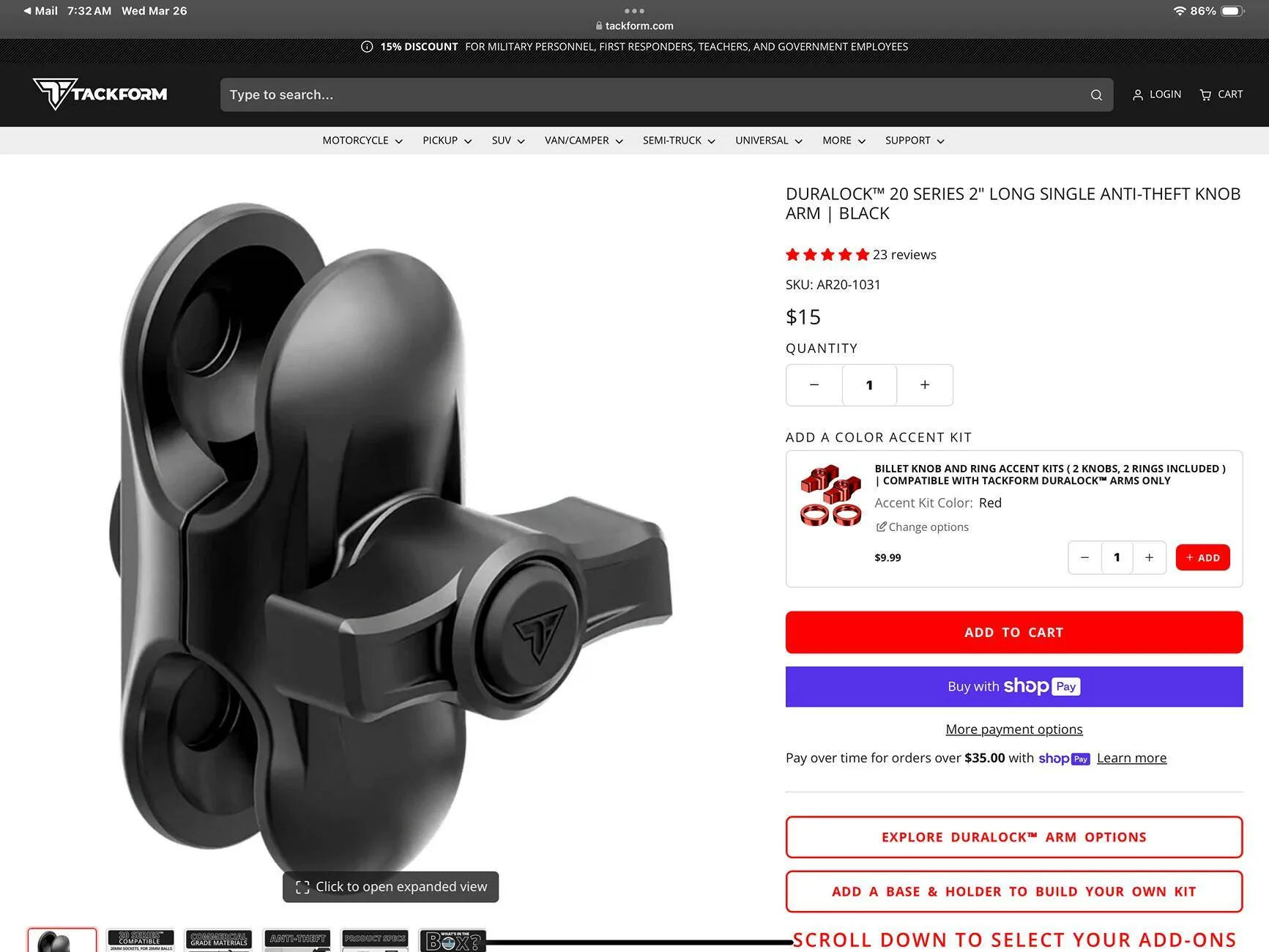Click the search magnifier icon
Screen dimensions: 1269x952
1096,95
